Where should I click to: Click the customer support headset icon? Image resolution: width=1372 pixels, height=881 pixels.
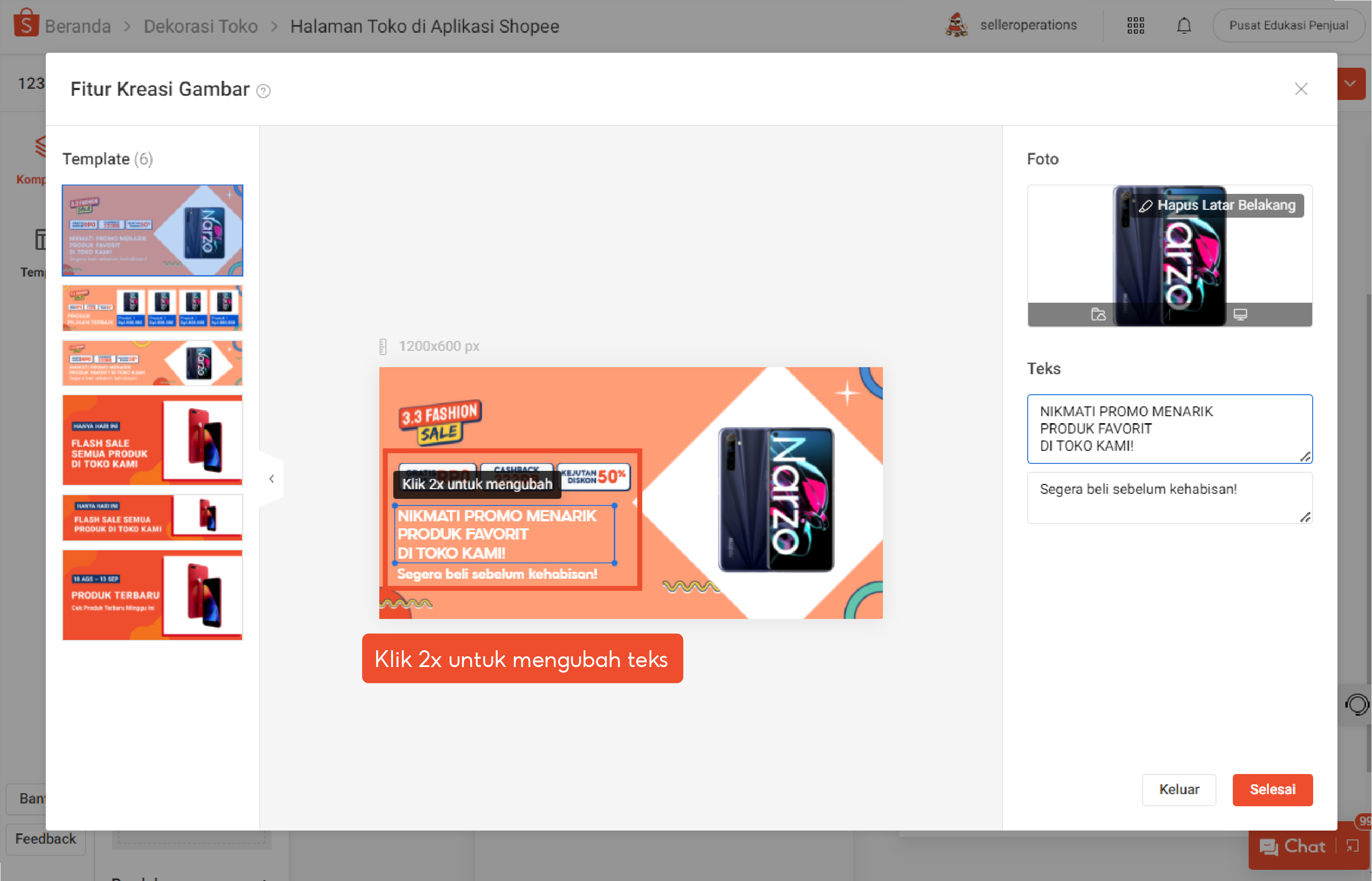pyautogui.click(x=1357, y=704)
